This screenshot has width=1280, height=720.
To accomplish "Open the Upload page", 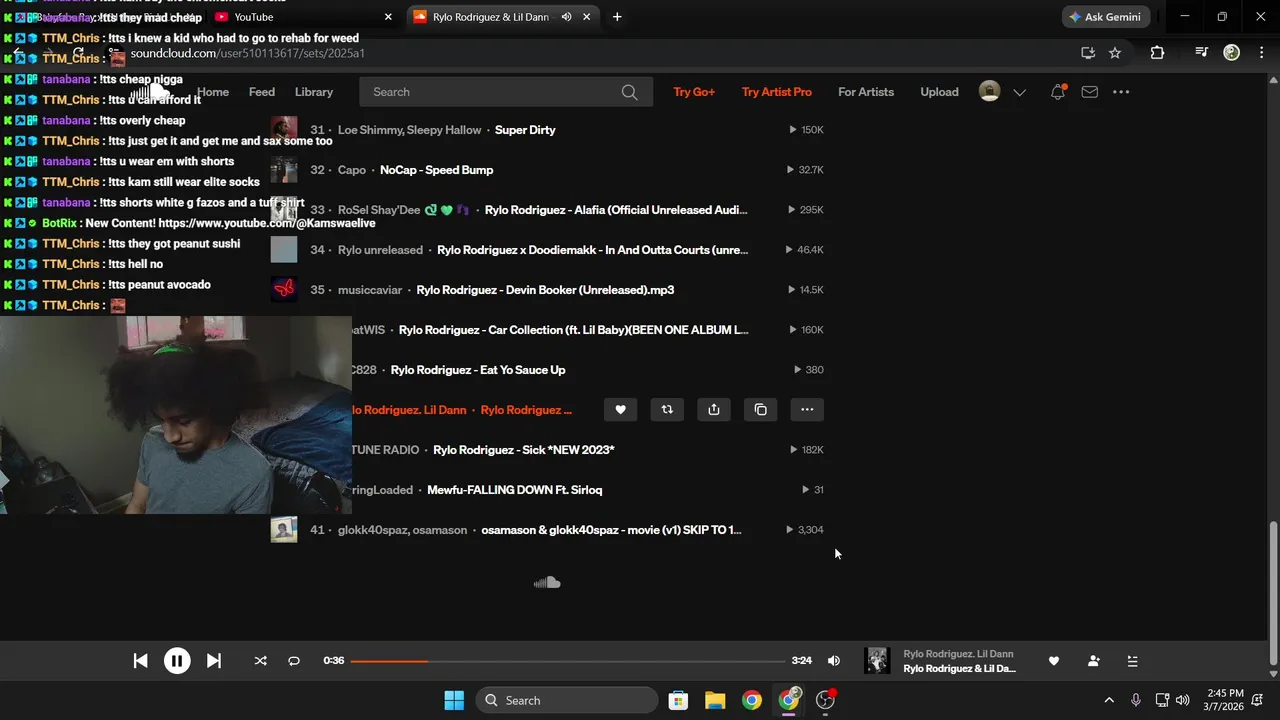I will click(939, 92).
